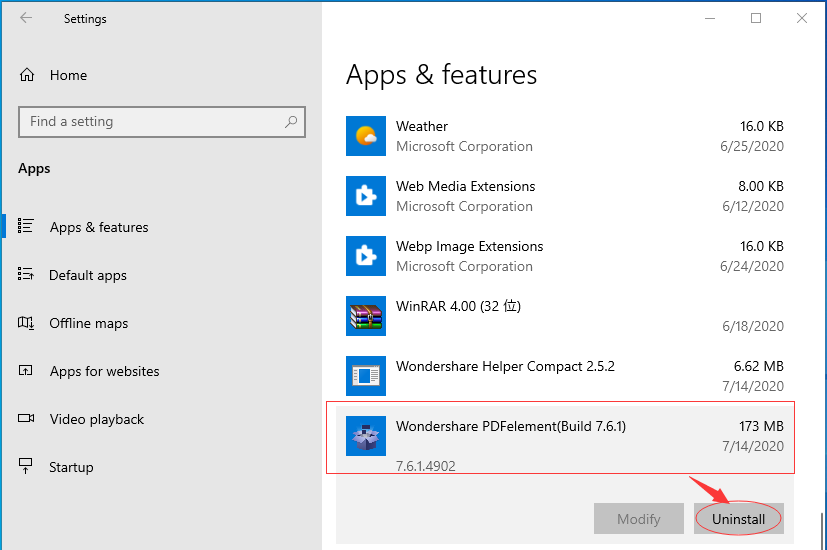Minimize the Settings window
The width and height of the screenshot is (827, 550).
(x=710, y=18)
